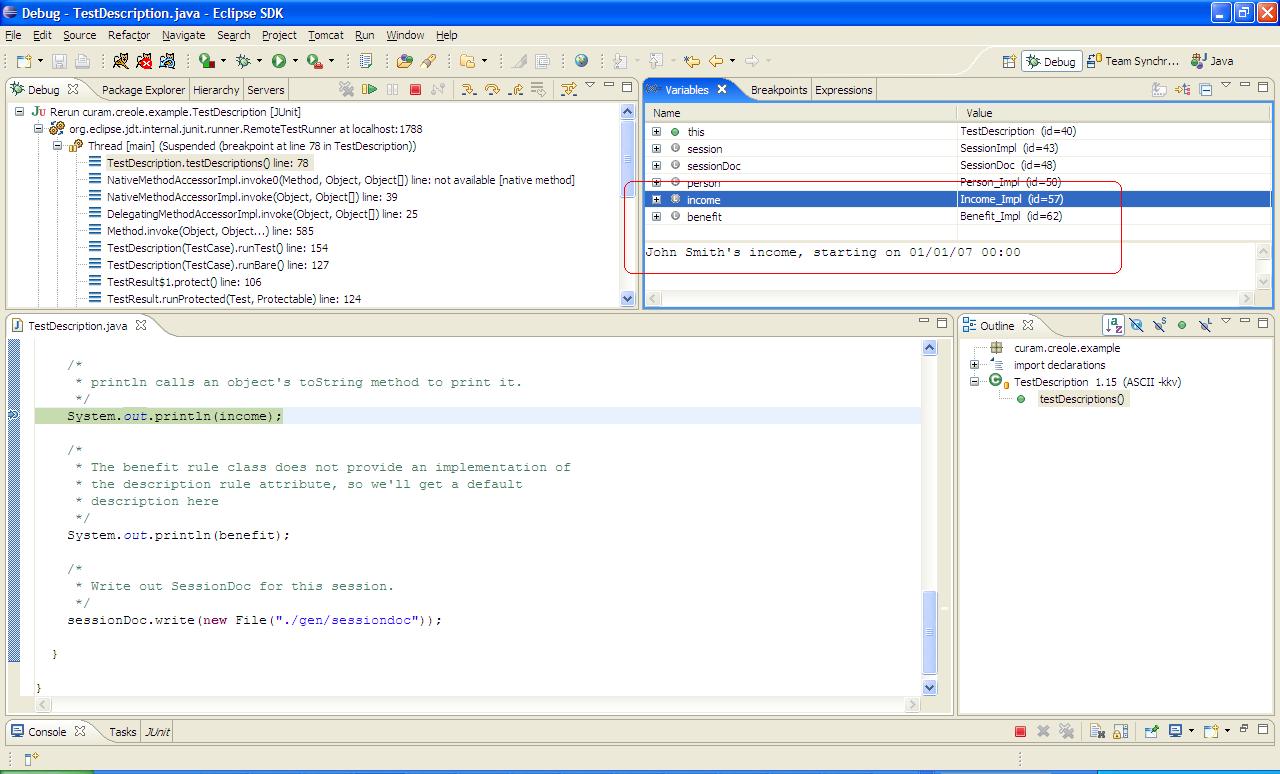Screen dimensions: 1280x774
Task: Click the Step Over icon
Action: pyautogui.click(x=492, y=89)
